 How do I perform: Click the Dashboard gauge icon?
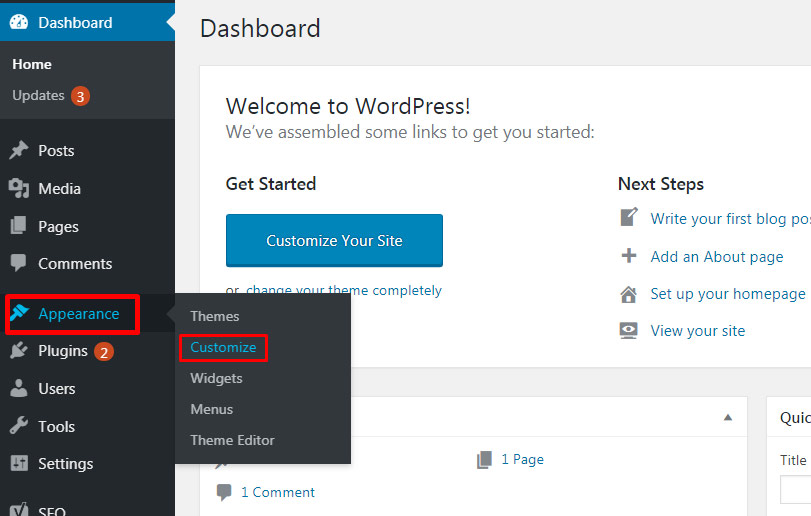[x=19, y=22]
